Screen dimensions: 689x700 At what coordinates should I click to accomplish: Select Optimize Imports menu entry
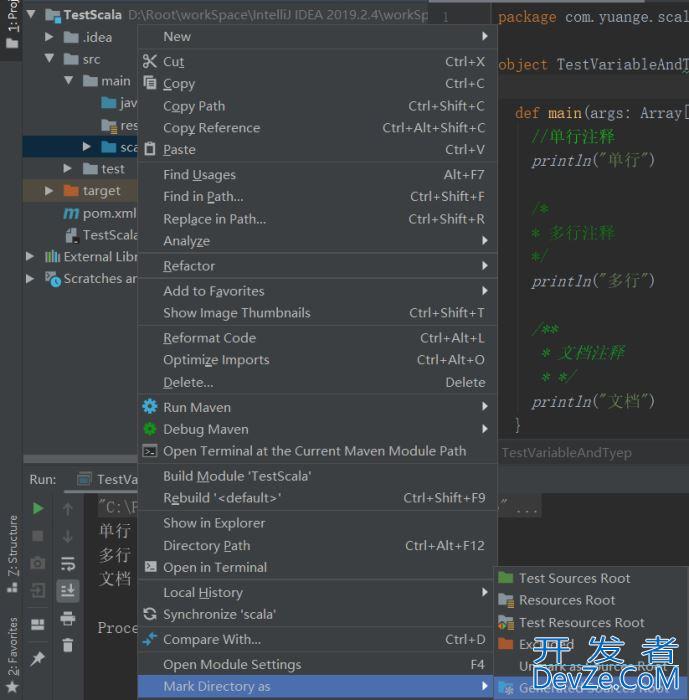(317, 360)
